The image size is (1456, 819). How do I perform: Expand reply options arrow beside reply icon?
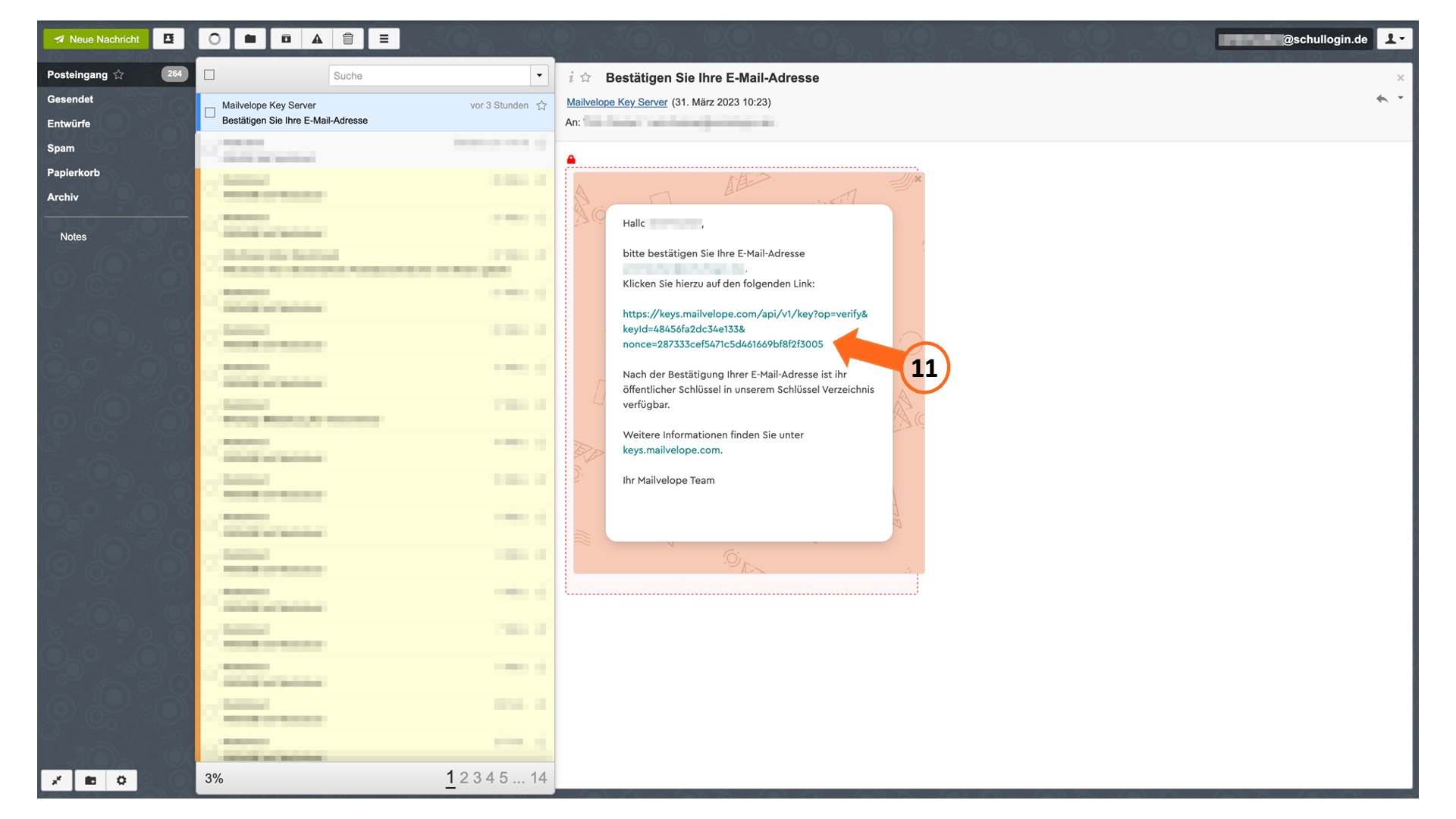point(1401,98)
